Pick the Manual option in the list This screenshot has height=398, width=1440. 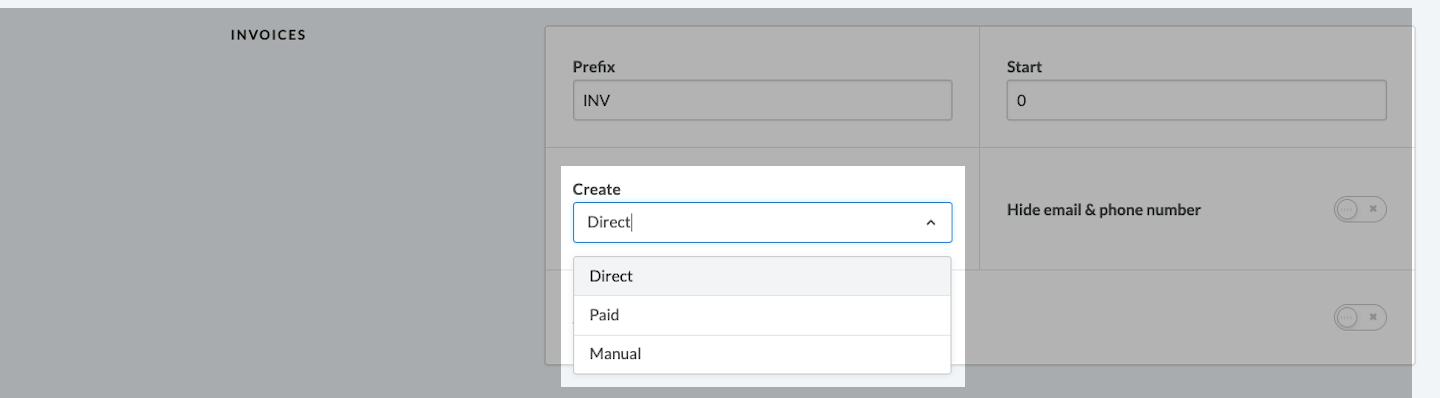click(x=762, y=354)
